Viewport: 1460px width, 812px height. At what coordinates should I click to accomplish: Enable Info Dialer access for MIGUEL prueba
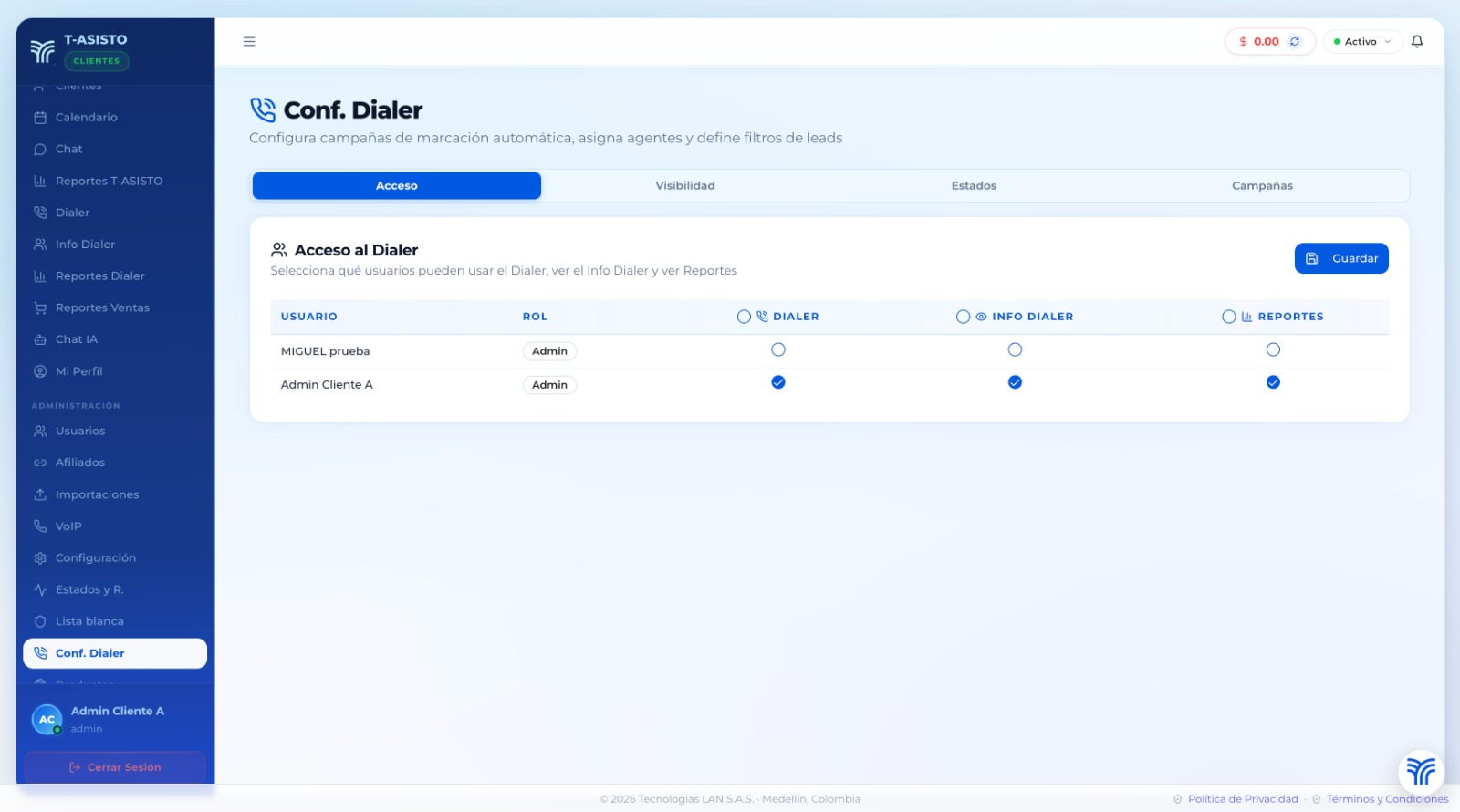1015,349
